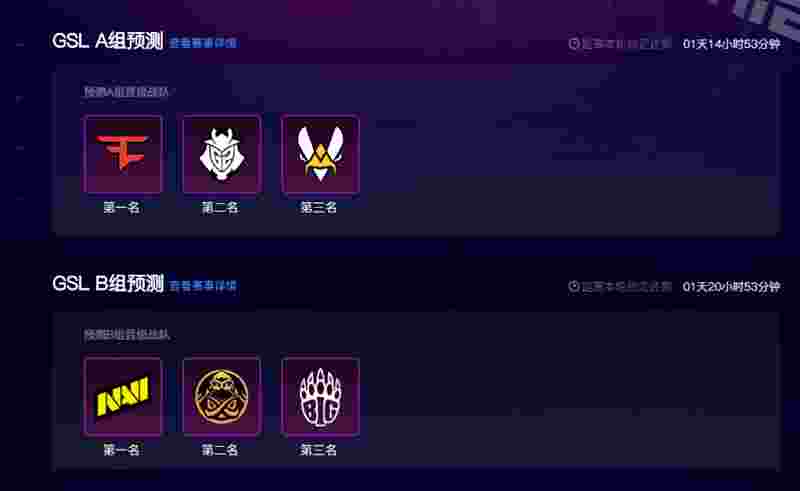Screen dimensions: 800x491
Task: Select the NAVI yellow logo in Group B
Action: (122, 397)
